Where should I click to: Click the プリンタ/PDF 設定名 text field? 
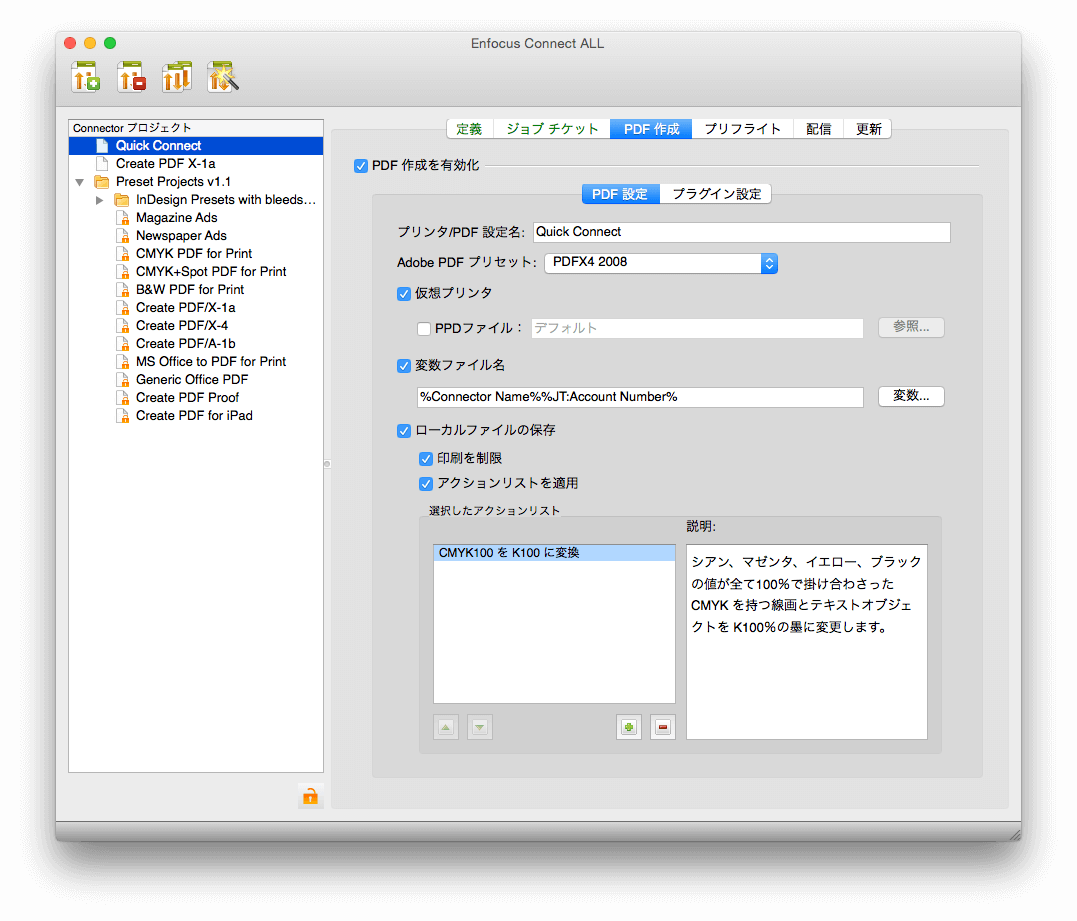(742, 232)
